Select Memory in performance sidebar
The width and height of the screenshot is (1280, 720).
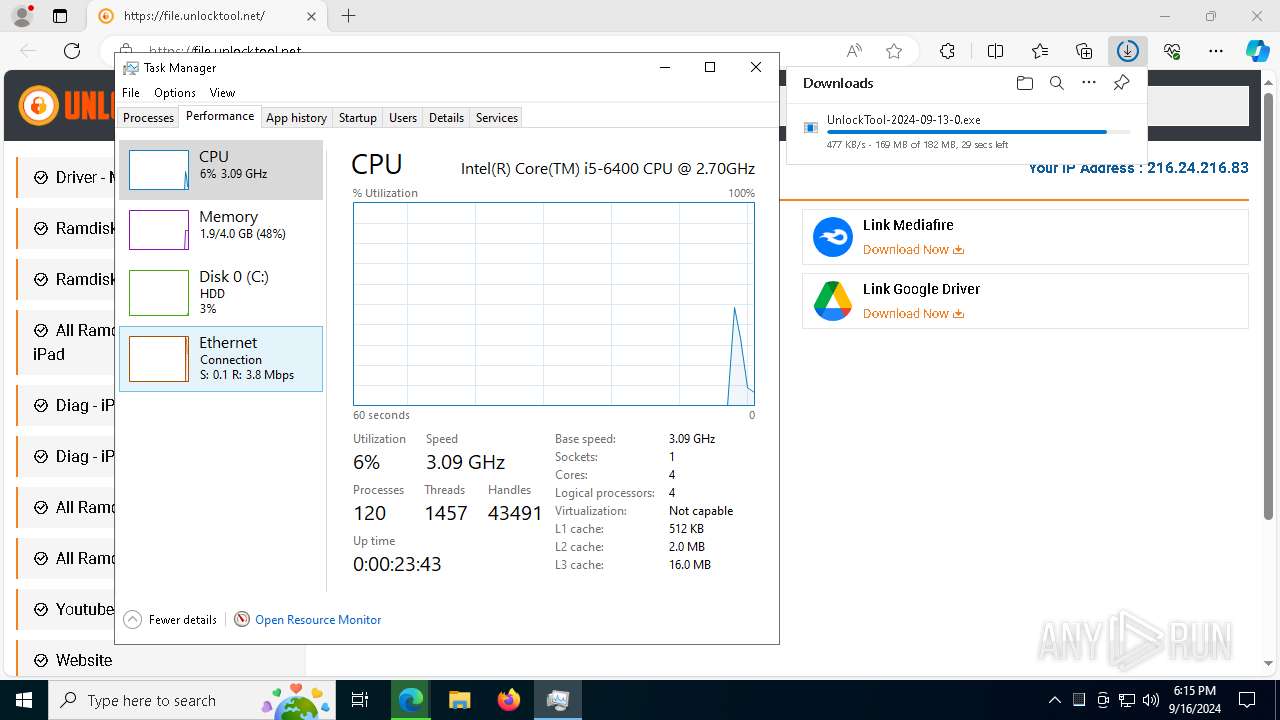(221, 229)
